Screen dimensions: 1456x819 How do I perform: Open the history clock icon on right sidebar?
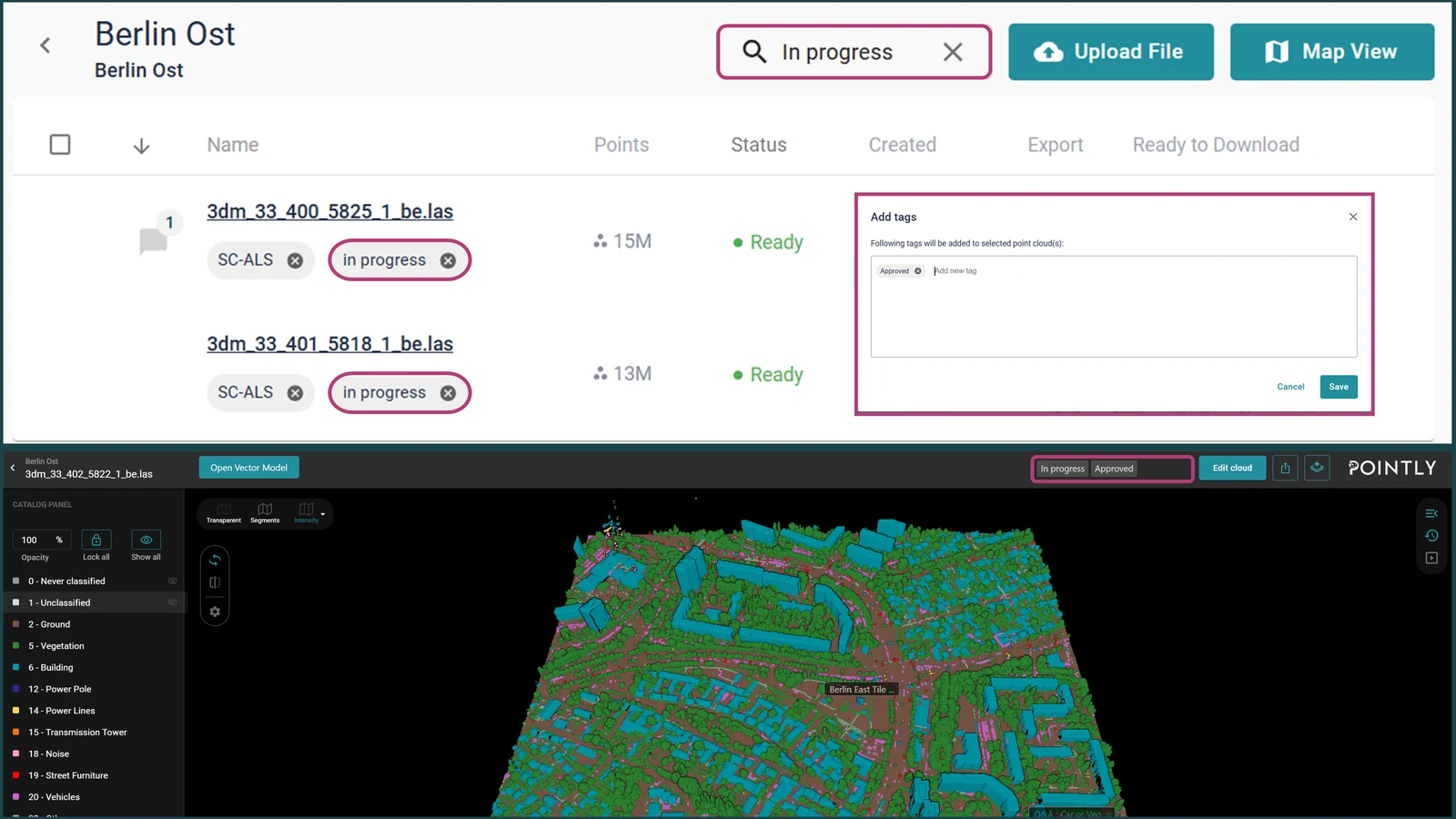tap(1431, 535)
